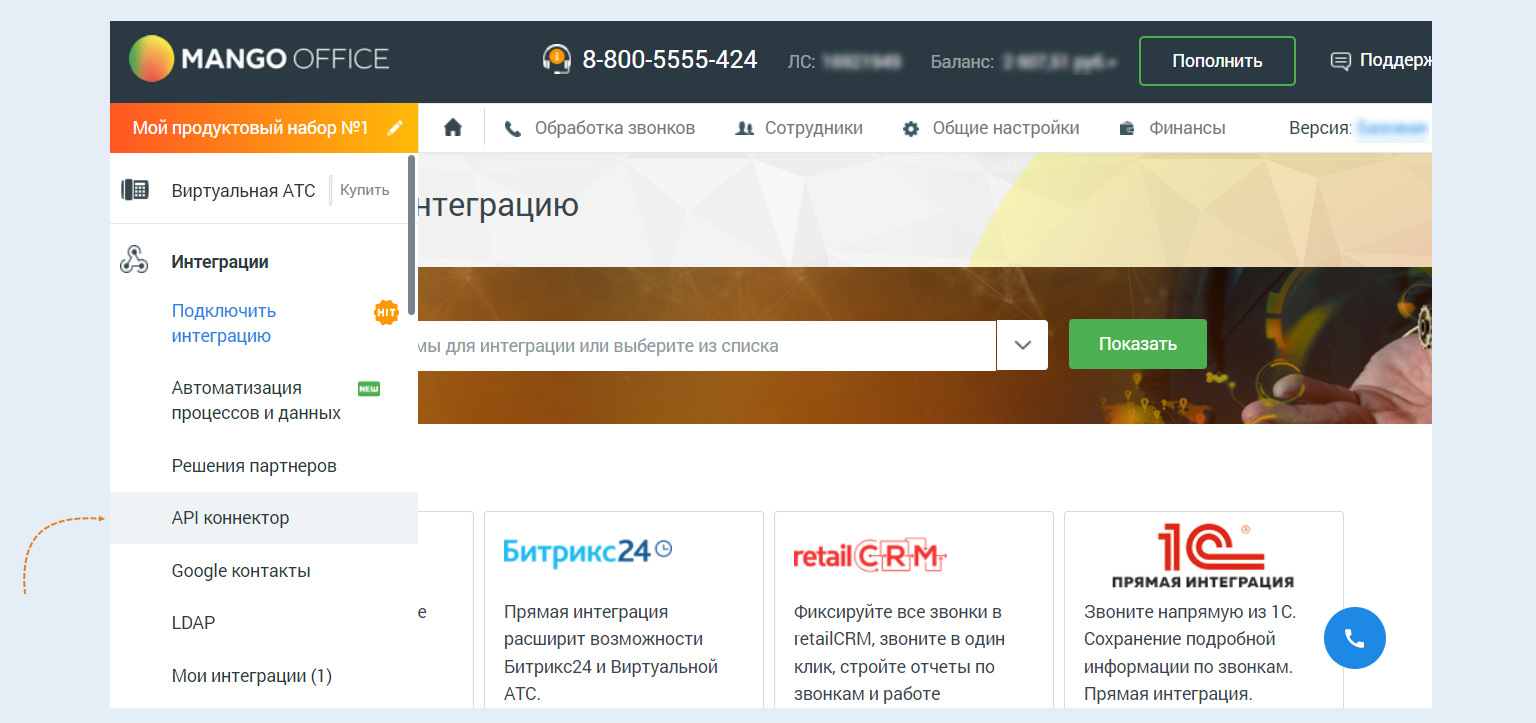Click the blue floating phone call button

[1354, 638]
